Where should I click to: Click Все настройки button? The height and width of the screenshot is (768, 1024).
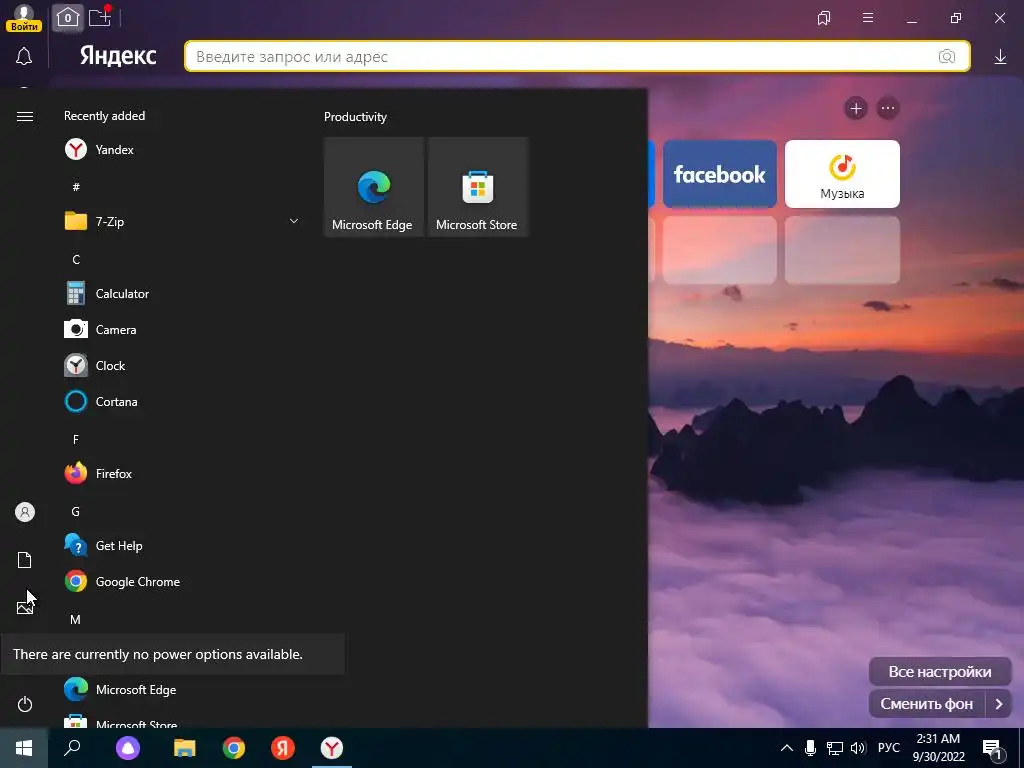[x=940, y=672]
